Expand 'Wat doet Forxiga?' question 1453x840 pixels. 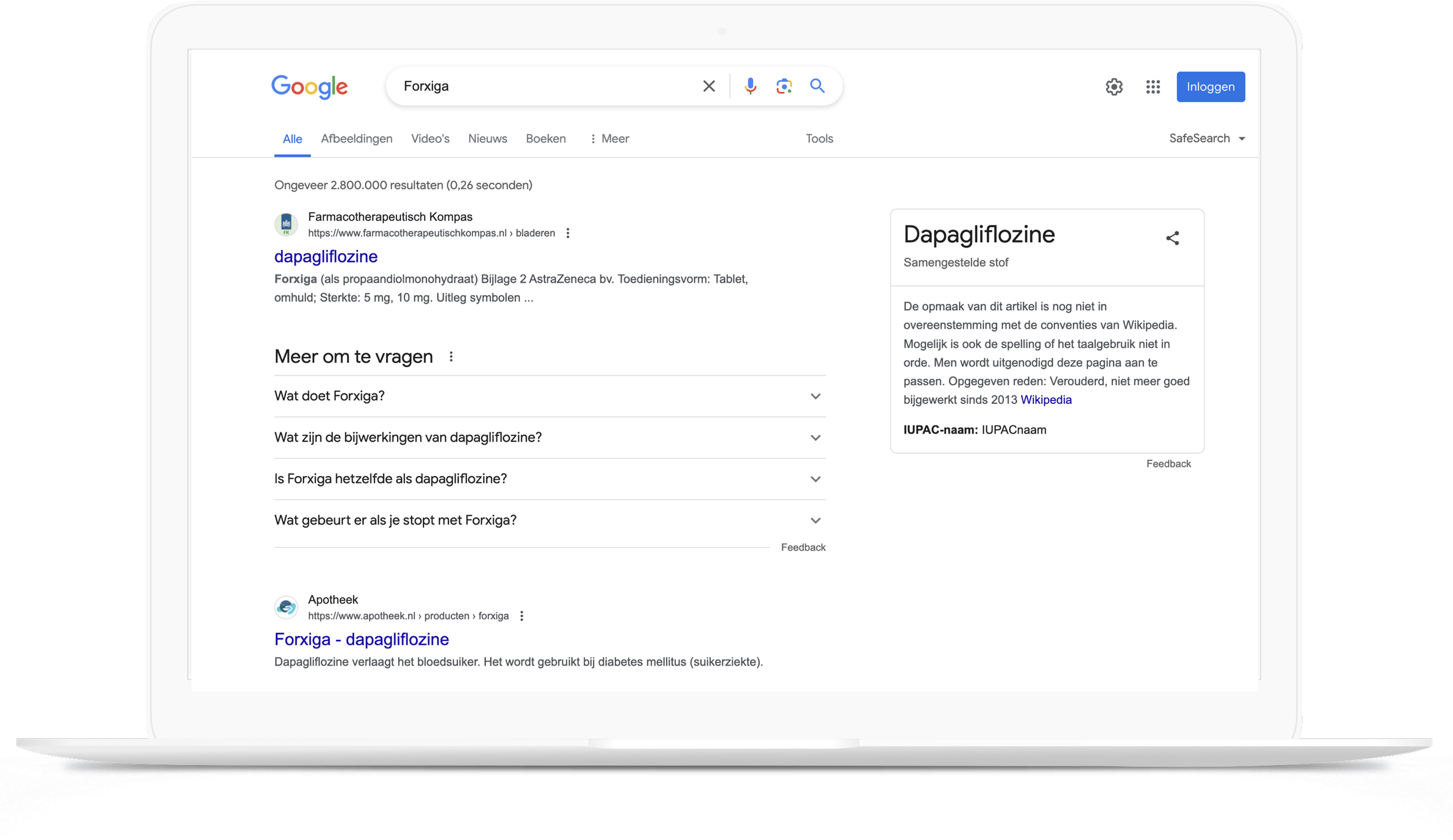click(815, 396)
